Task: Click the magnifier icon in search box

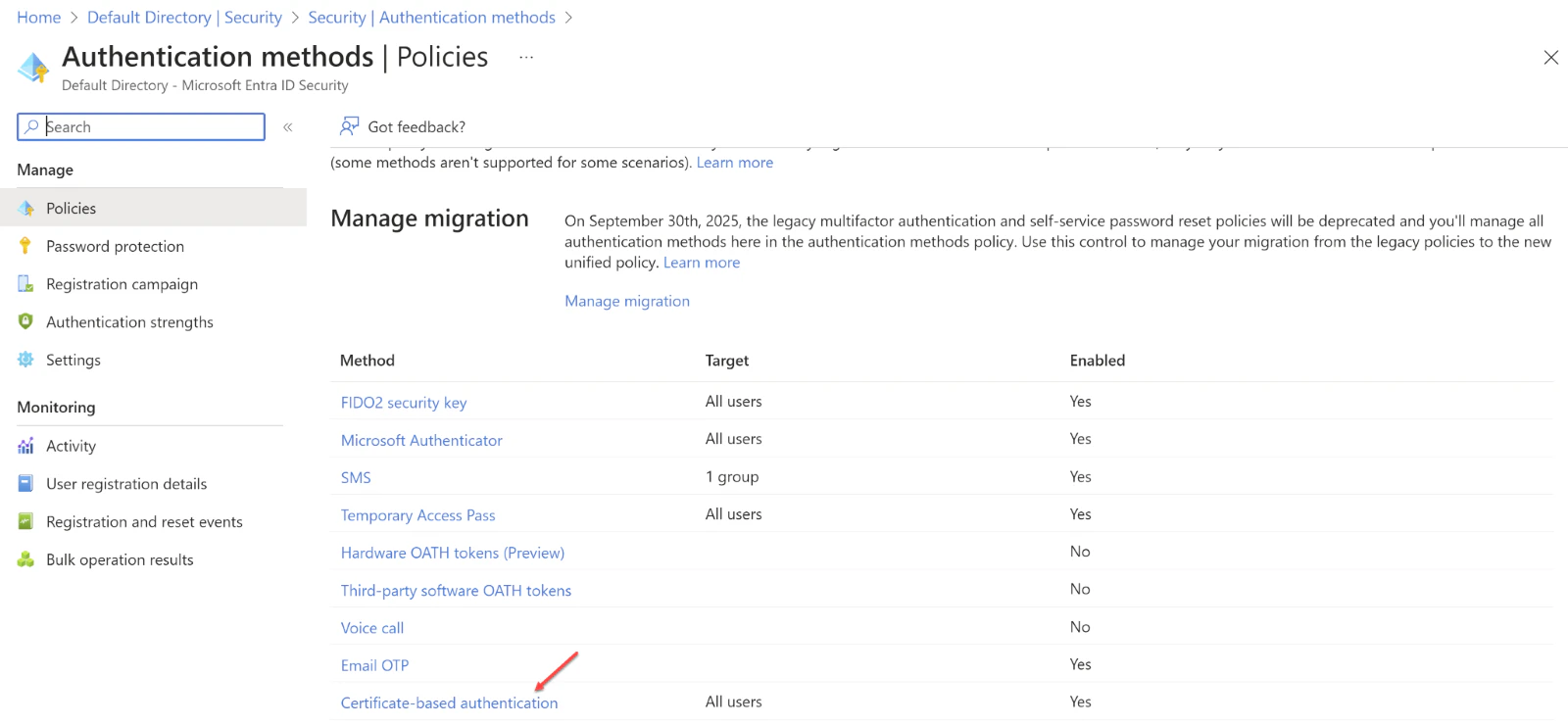Action: 31,126
